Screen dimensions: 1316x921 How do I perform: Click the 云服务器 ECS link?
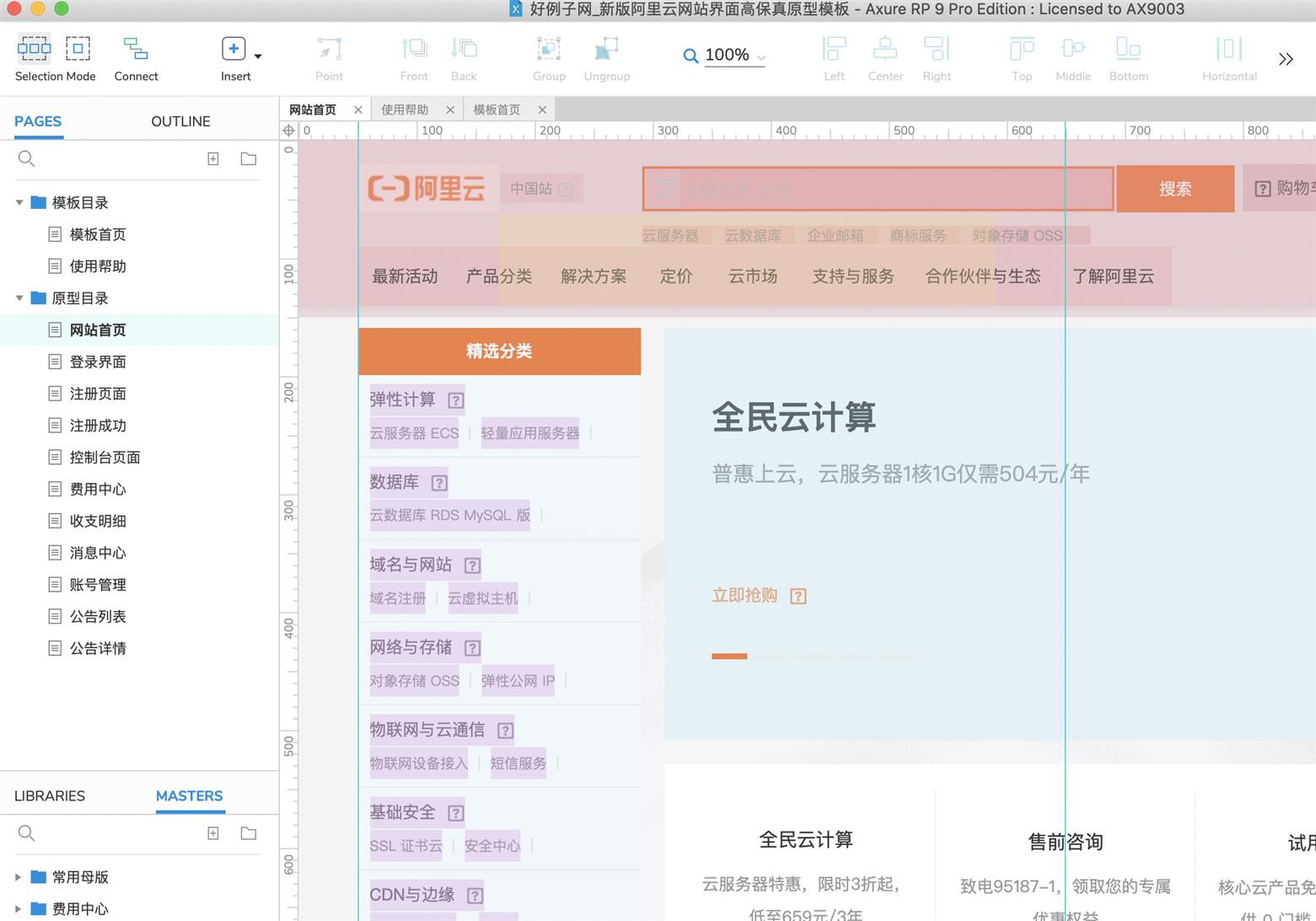(414, 433)
